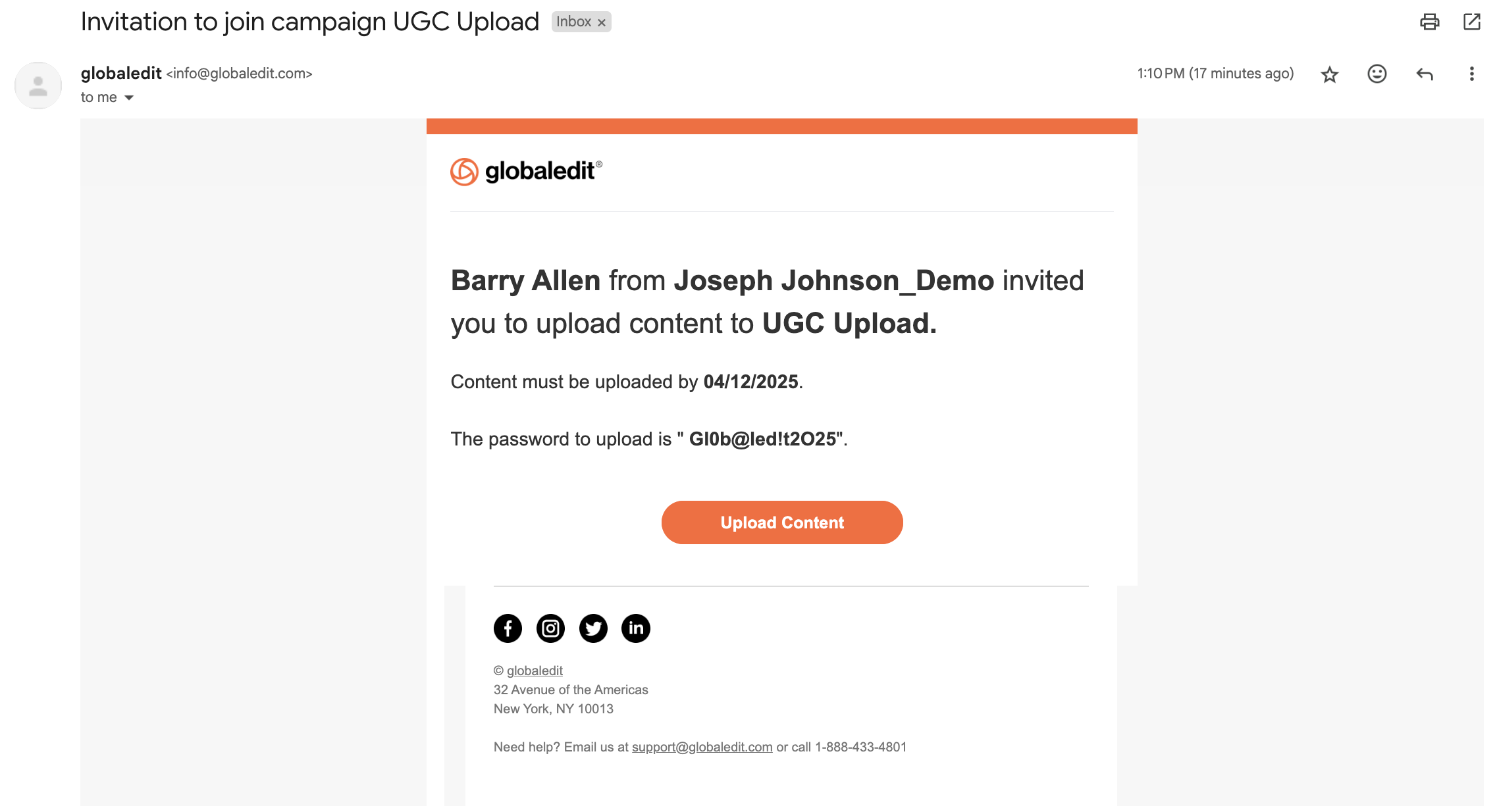Open the email in a new window
This screenshot has width=1497, height=812.
coord(1472,22)
